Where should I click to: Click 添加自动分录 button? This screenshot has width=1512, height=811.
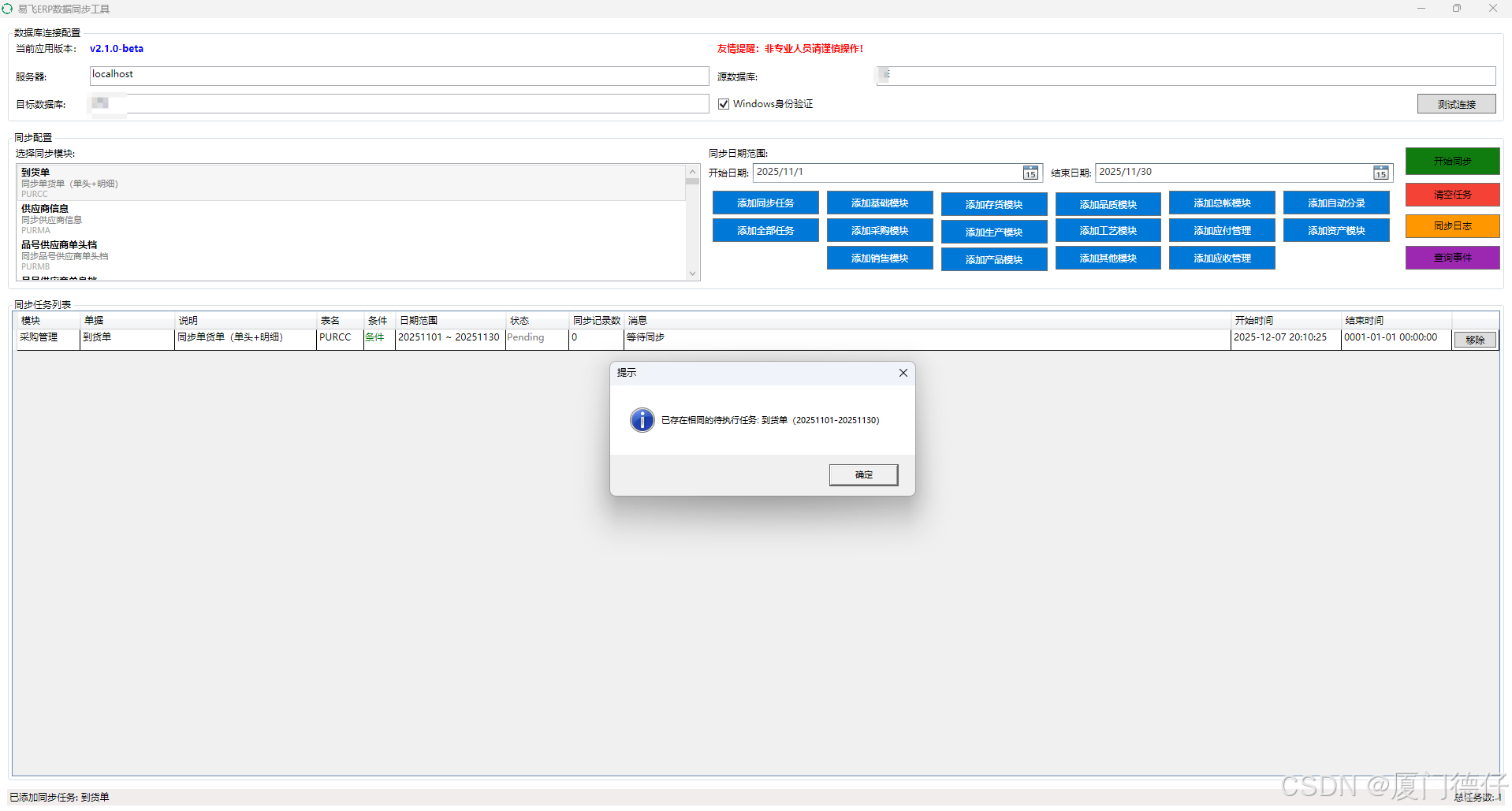click(x=1336, y=203)
